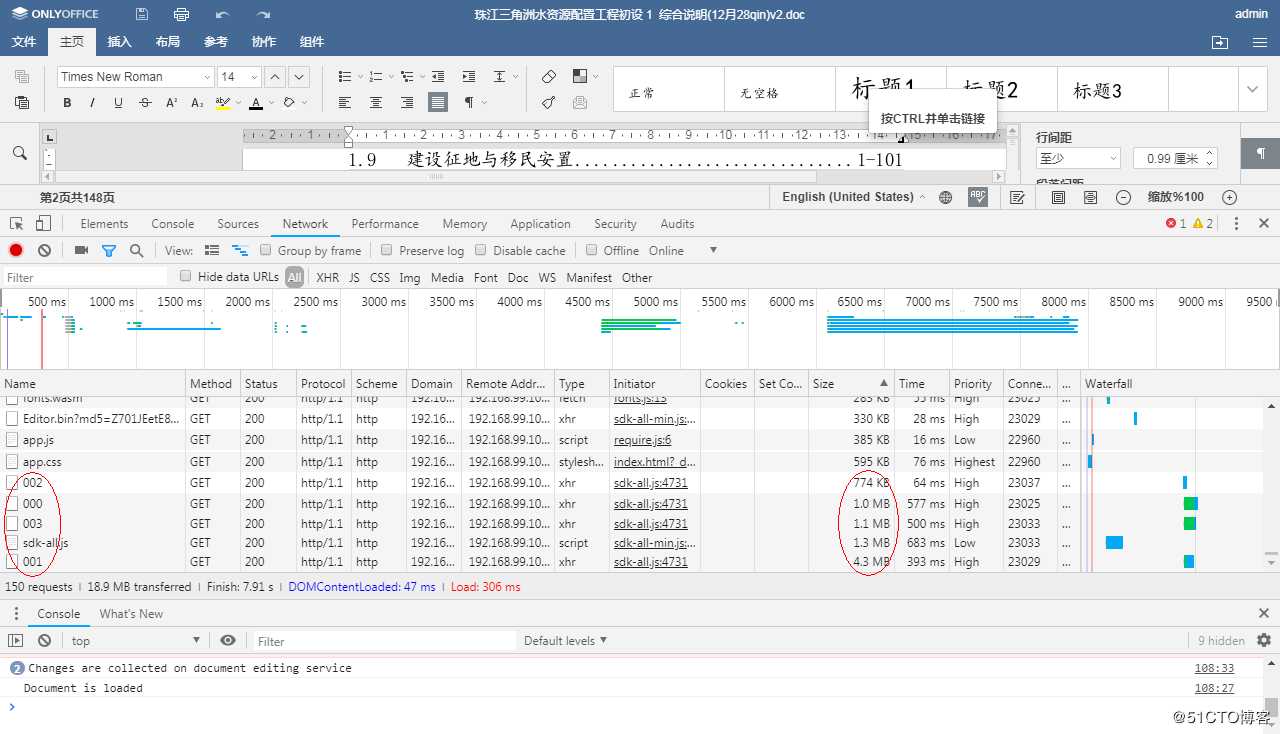
Task: Click the highlight color button
Action: (x=223, y=103)
